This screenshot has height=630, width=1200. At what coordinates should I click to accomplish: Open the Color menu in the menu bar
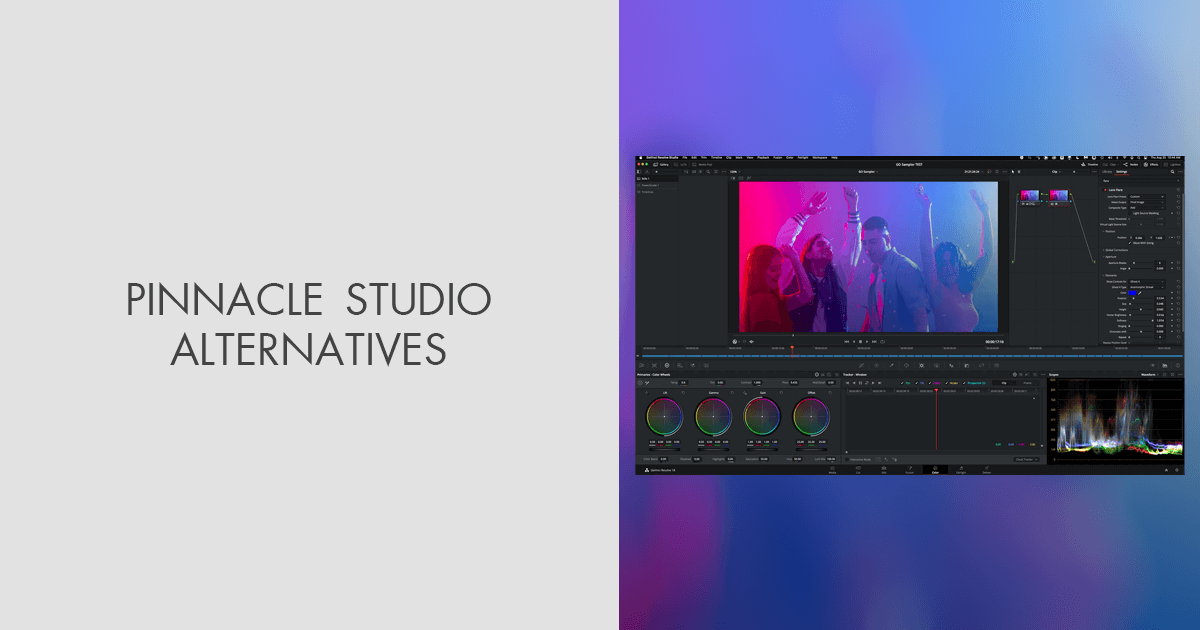(787, 157)
